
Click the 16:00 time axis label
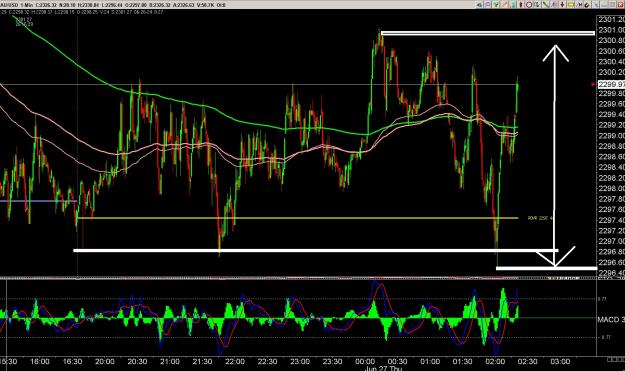pos(39,361)
